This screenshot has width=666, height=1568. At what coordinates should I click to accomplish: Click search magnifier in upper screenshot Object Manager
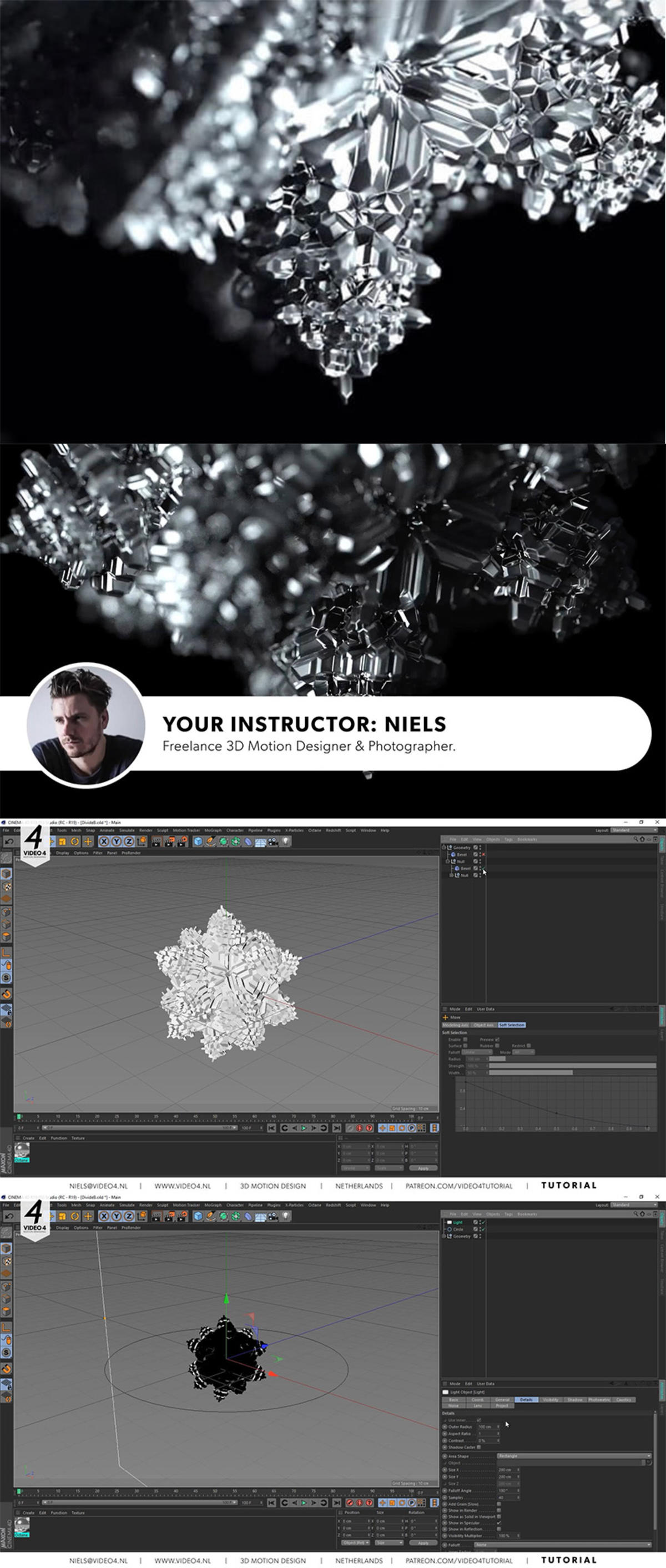coord(635,839)
